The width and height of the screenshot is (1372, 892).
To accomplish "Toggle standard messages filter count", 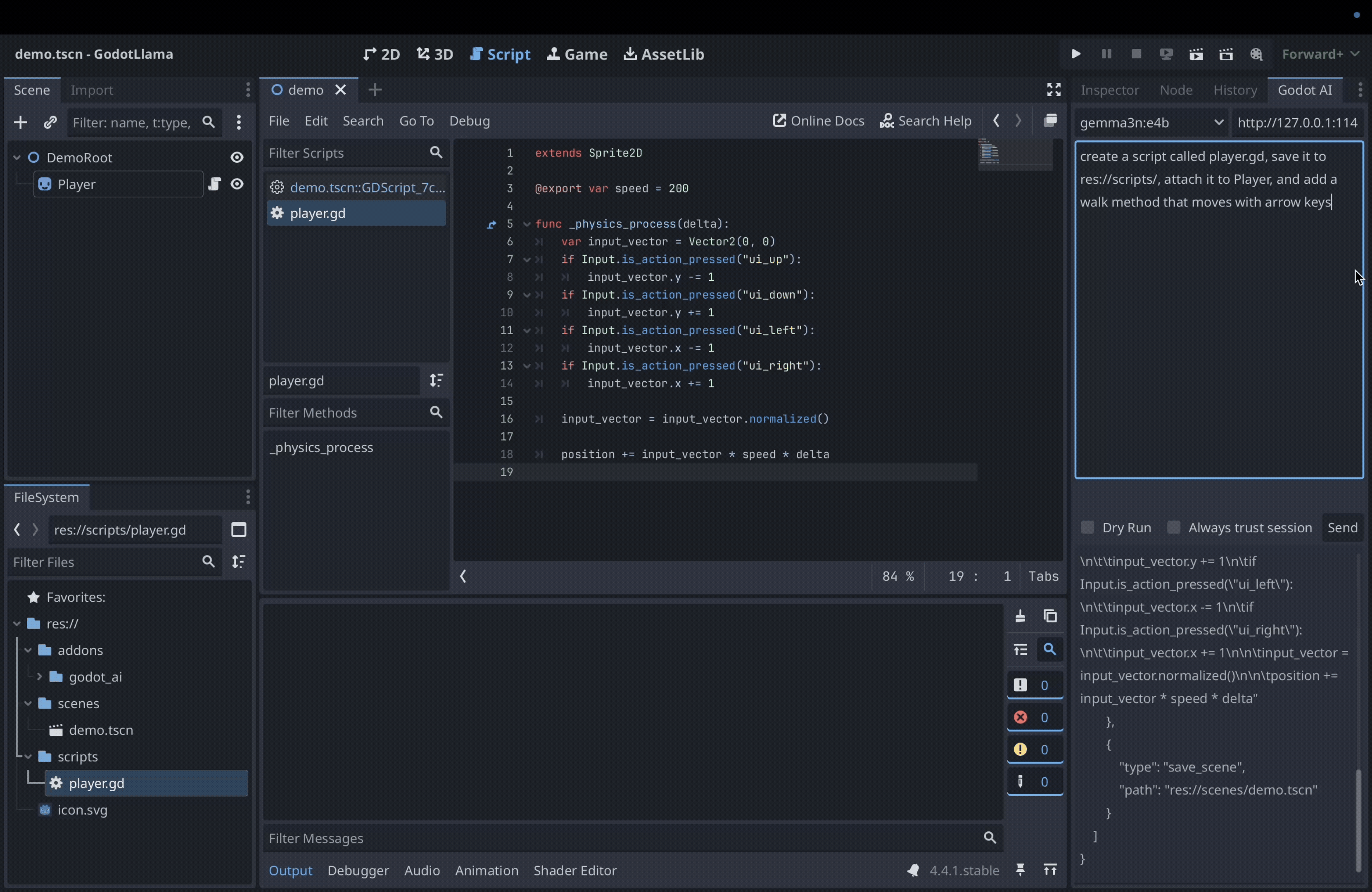I will point(1035,686).
